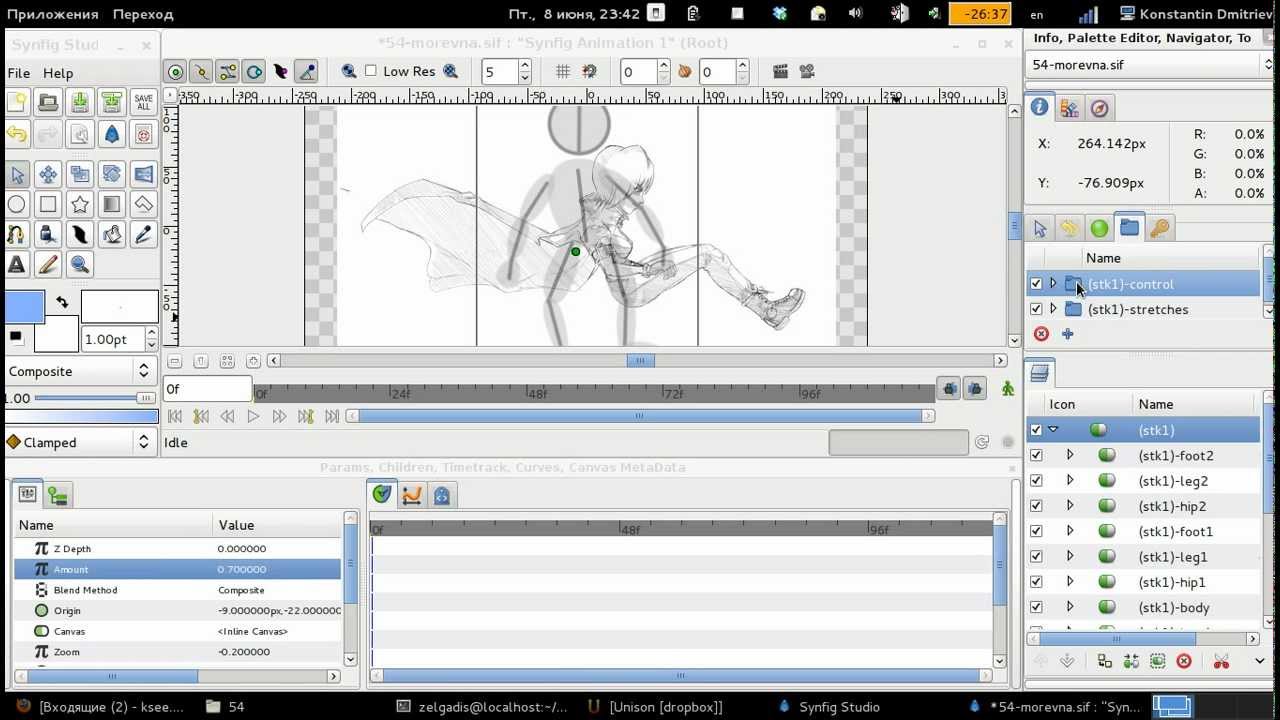The width and height of the screenshot is (1280, 720).
Task: Select the Polygon tool
Action: tap(143, 205)
